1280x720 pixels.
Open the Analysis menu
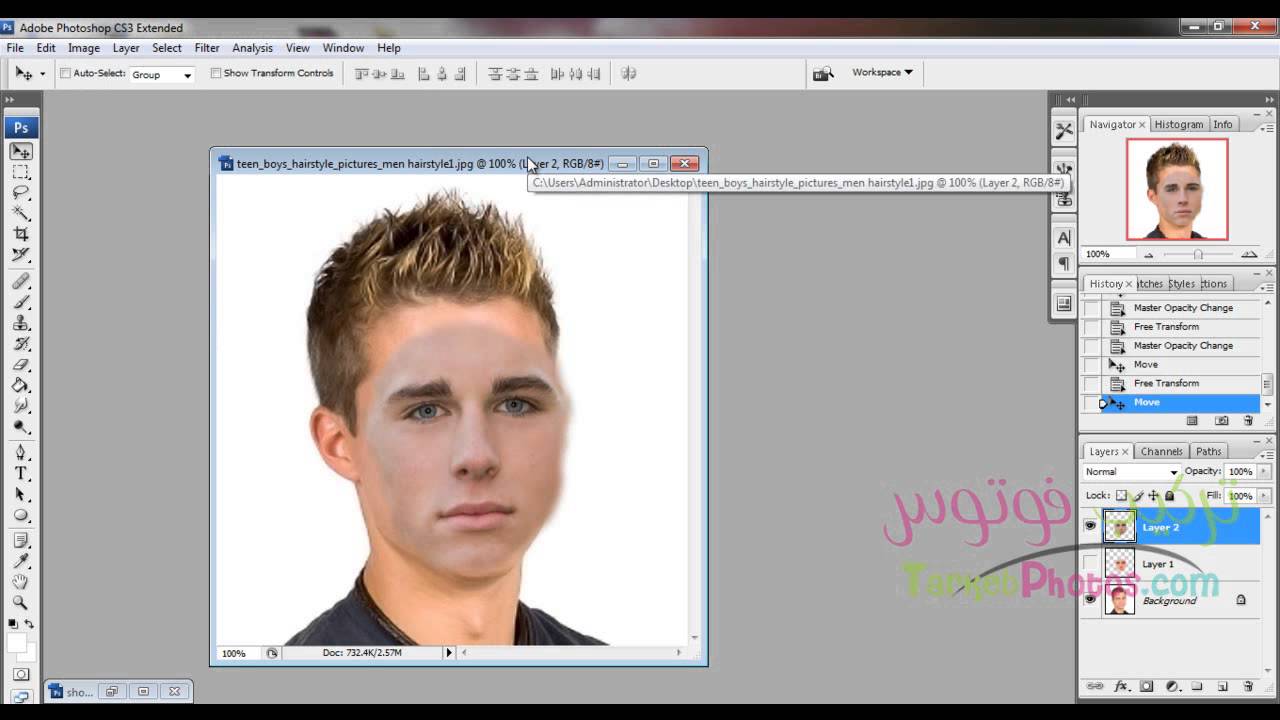[252, 48]
